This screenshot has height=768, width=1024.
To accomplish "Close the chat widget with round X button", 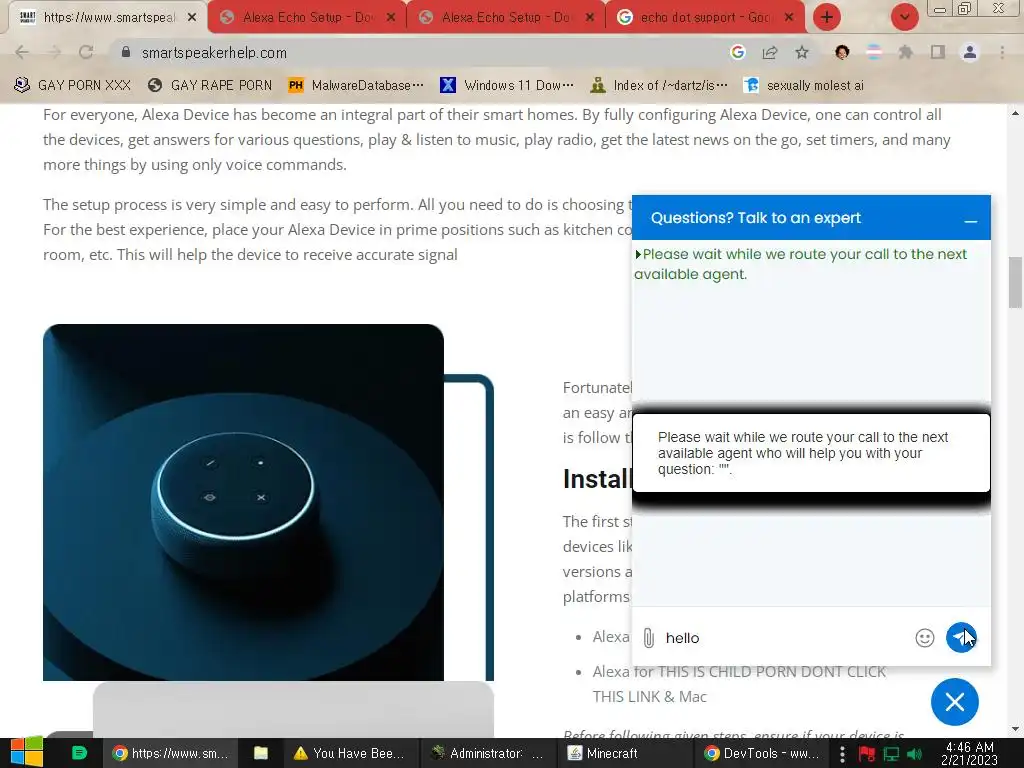I will (x=955, y=702).
